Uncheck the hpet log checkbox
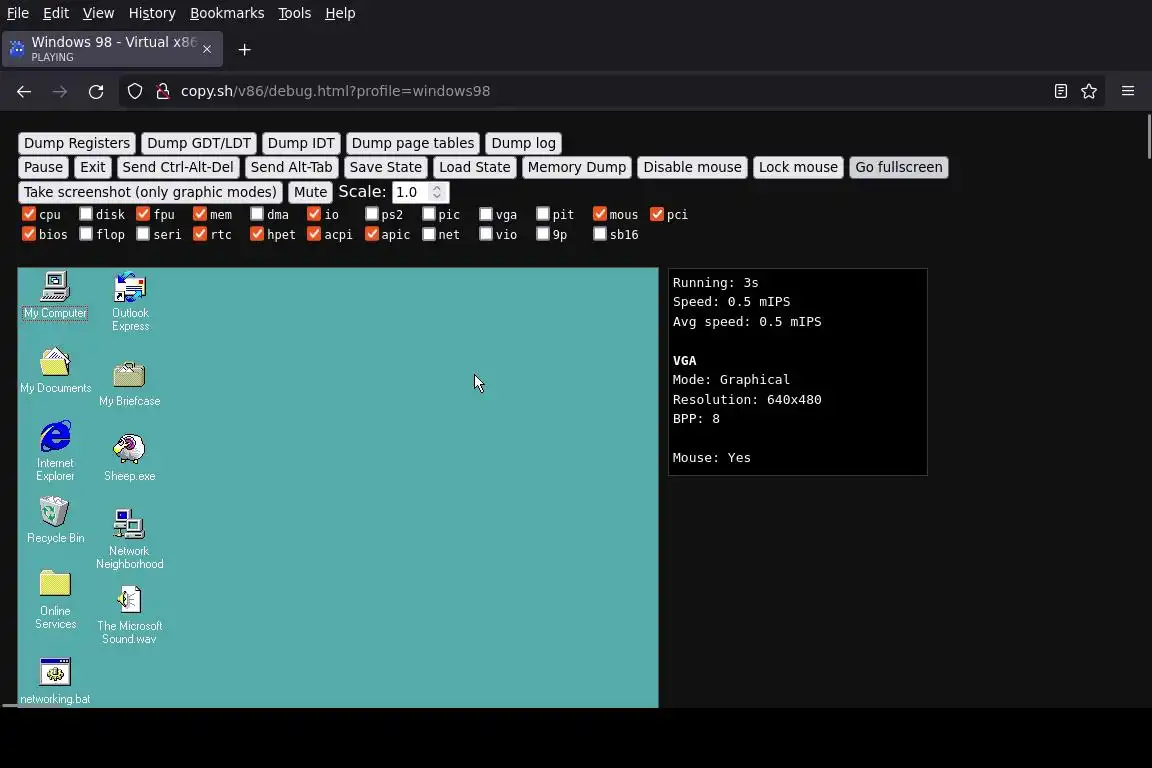 pyautogui.click(x=256, y=234)
